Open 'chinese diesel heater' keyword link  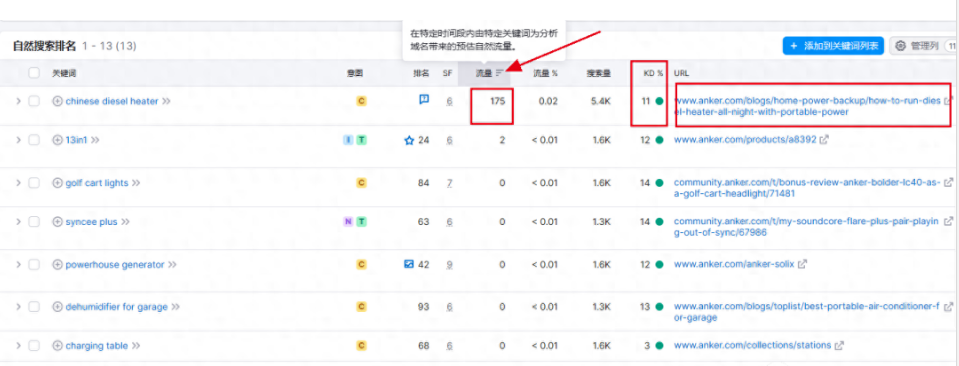point(112,101)
